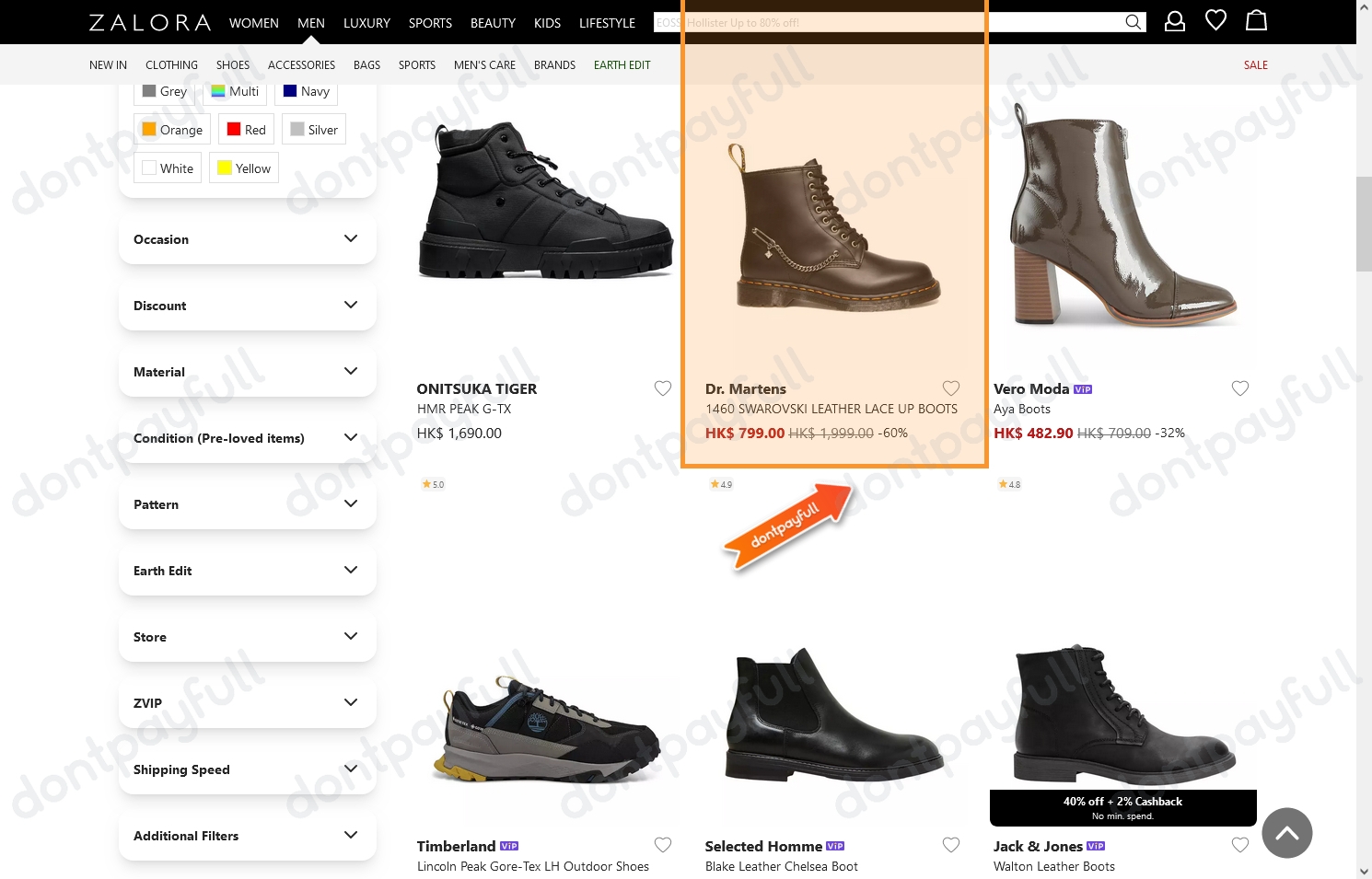
Task: Open HMR PEAK G-TX product link
Action: pyautogui.click(x=464, y=410)
